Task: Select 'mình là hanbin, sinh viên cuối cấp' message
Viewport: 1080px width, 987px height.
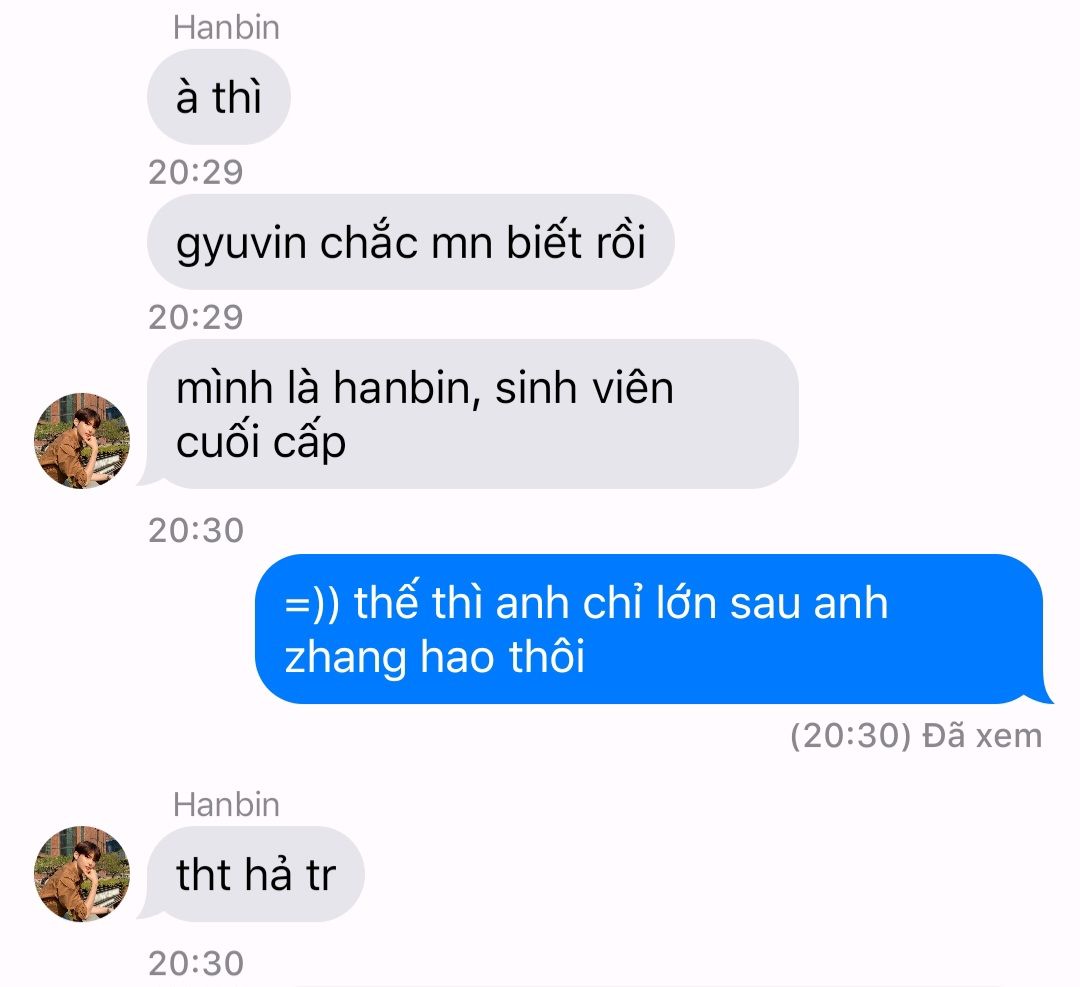Action: click(x=472, y=414)
